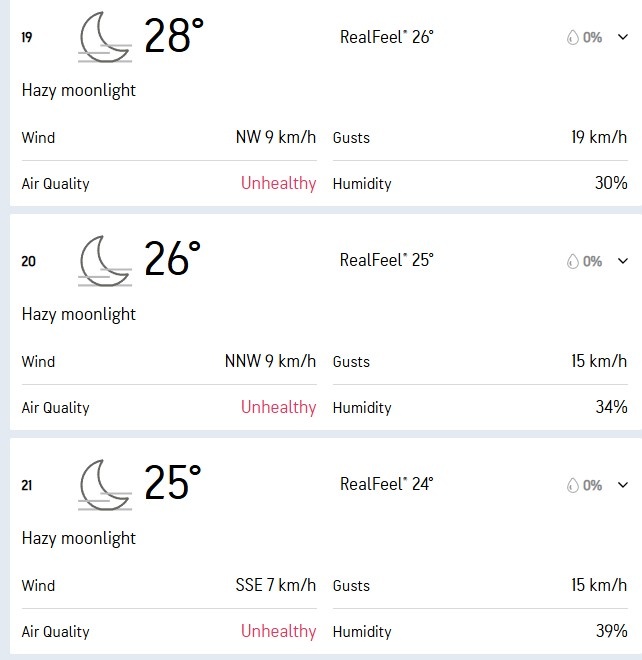Expand the hour 20 forecast chevron
The width and height of the screenshot is (642, 660).
tap(622, 261)
